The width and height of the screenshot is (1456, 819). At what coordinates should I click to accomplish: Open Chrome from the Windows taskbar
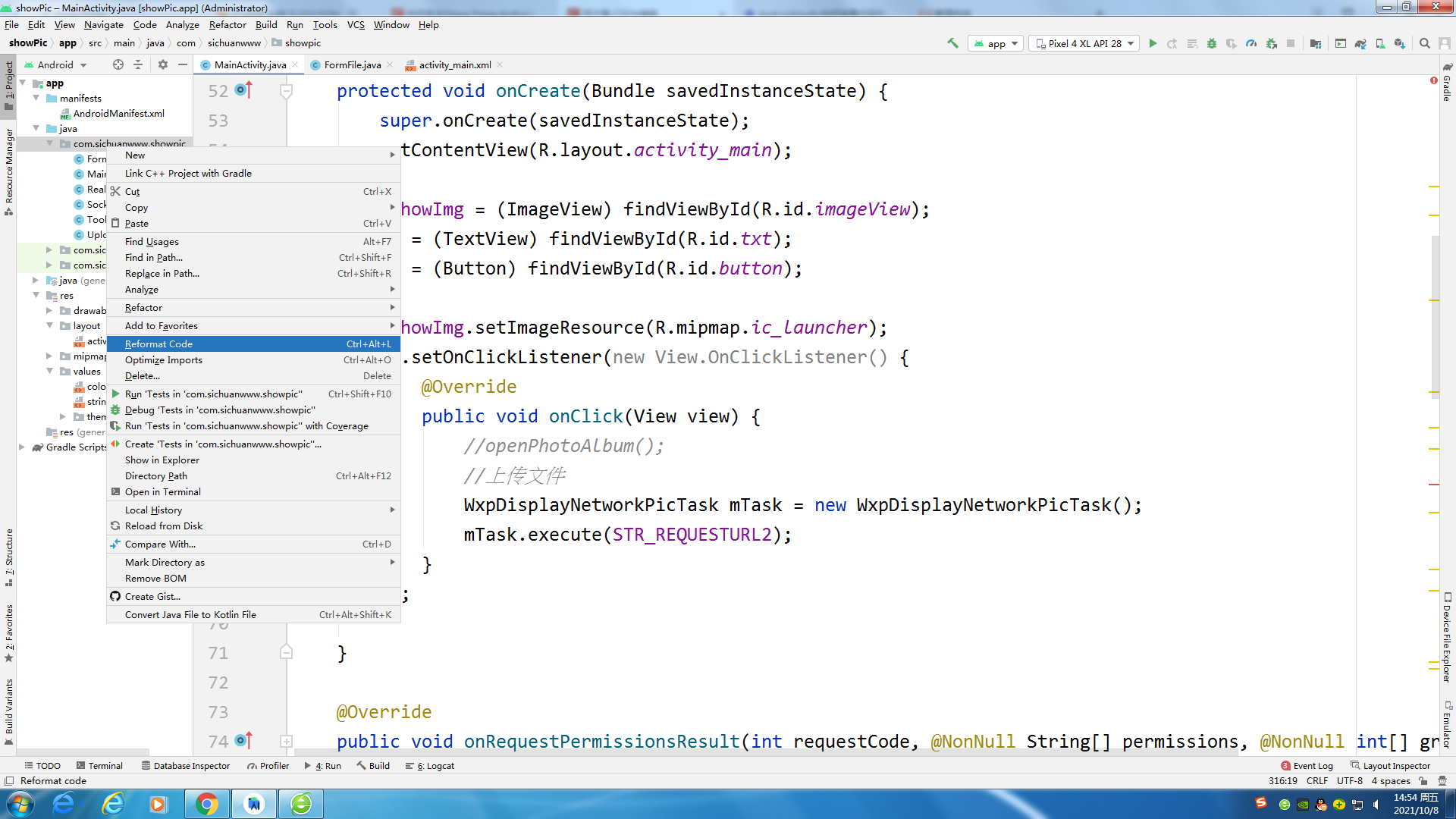tap(206, 804)
